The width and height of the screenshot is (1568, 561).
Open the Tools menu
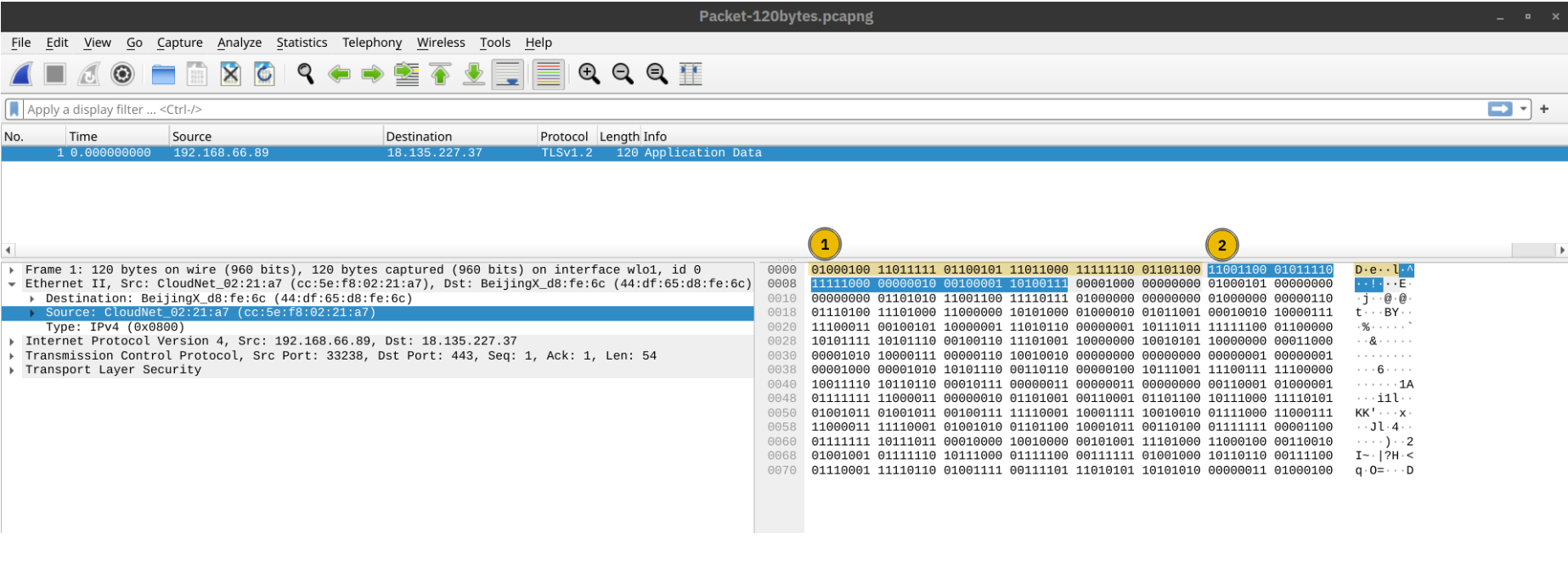point(495,42)
